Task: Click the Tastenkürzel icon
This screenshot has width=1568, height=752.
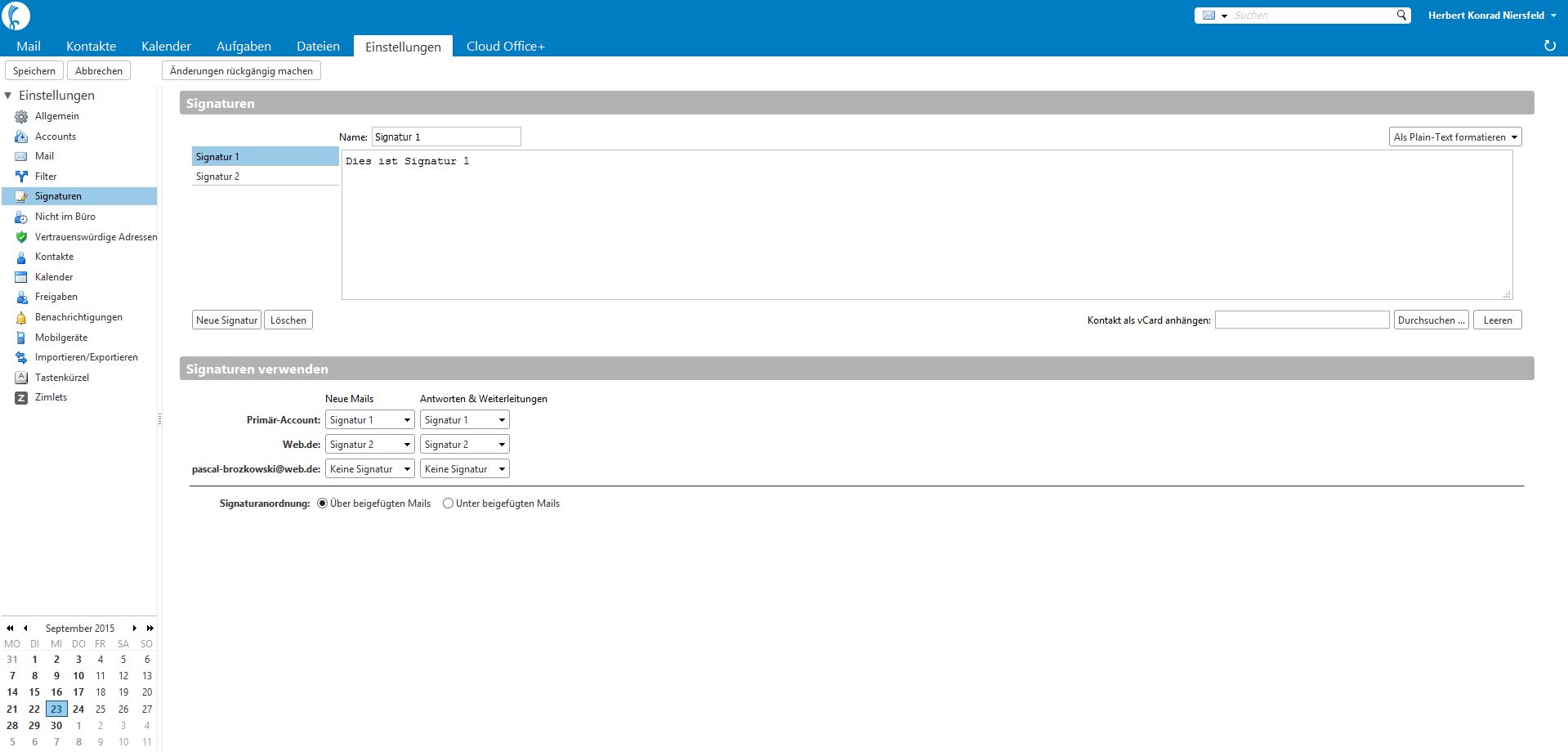Action: pyautogui.click(x=21, y=378)
